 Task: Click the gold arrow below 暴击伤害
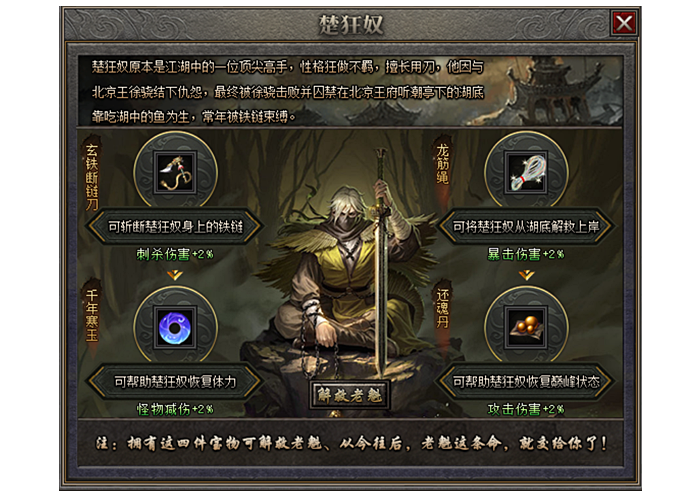pyautogui.click(x=526, y=274)
